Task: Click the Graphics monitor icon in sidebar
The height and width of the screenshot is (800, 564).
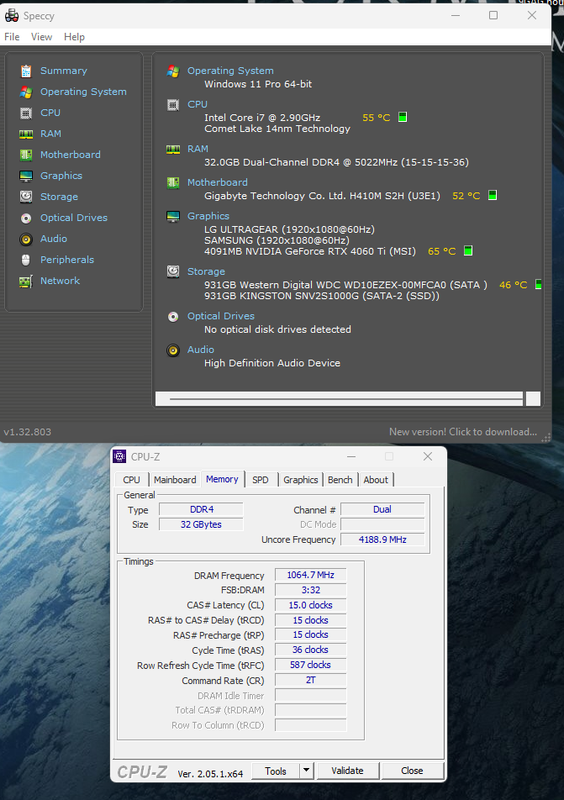Action: click(x=26, y=176)
